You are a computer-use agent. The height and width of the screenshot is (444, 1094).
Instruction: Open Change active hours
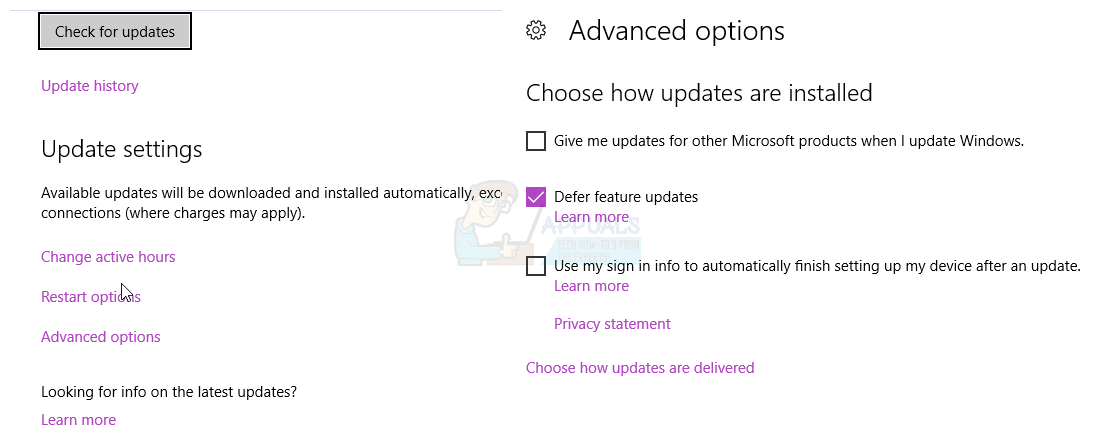click(108, 257)
